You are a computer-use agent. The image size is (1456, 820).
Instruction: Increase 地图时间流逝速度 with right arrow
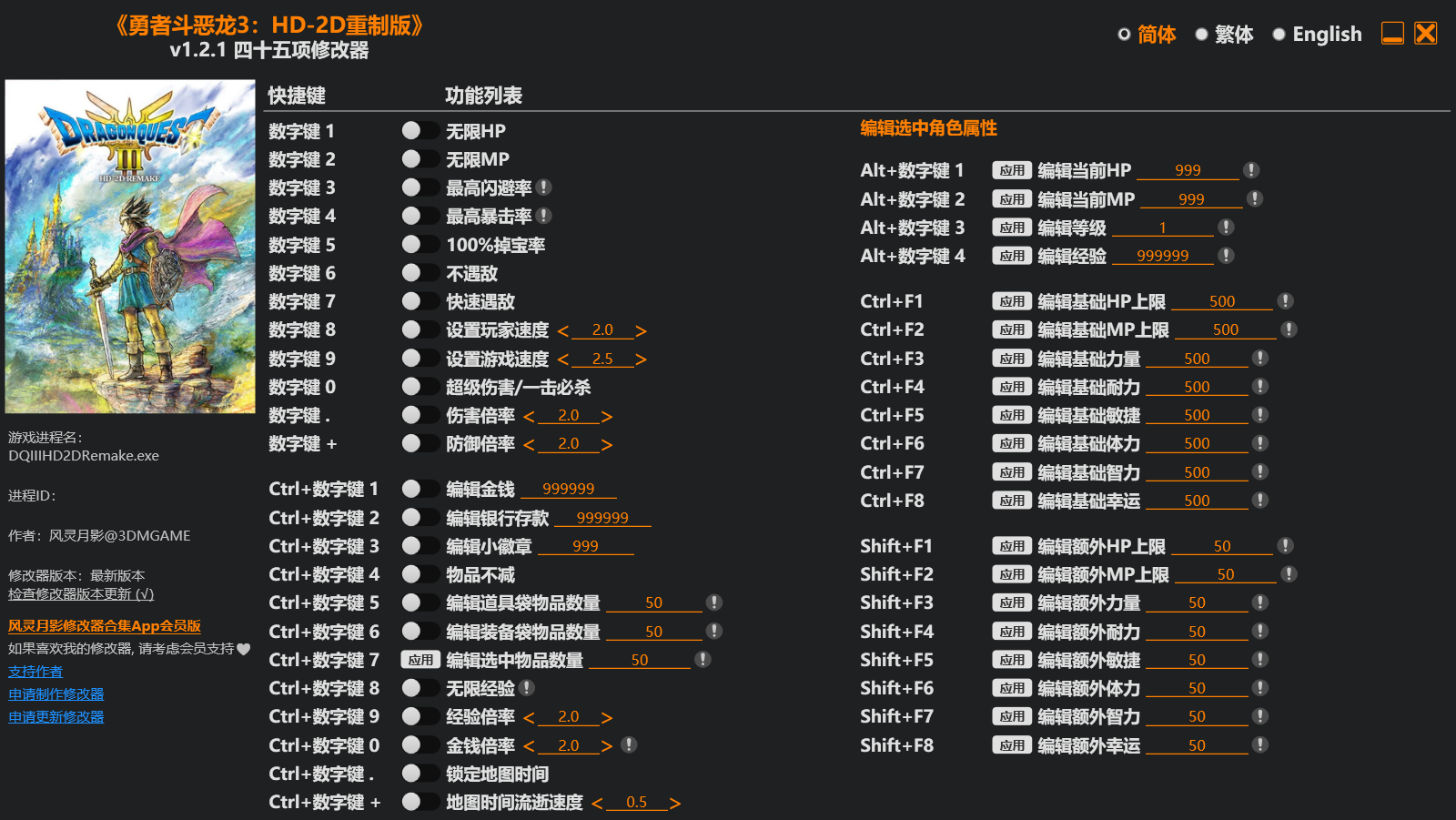tap(674, 804)
